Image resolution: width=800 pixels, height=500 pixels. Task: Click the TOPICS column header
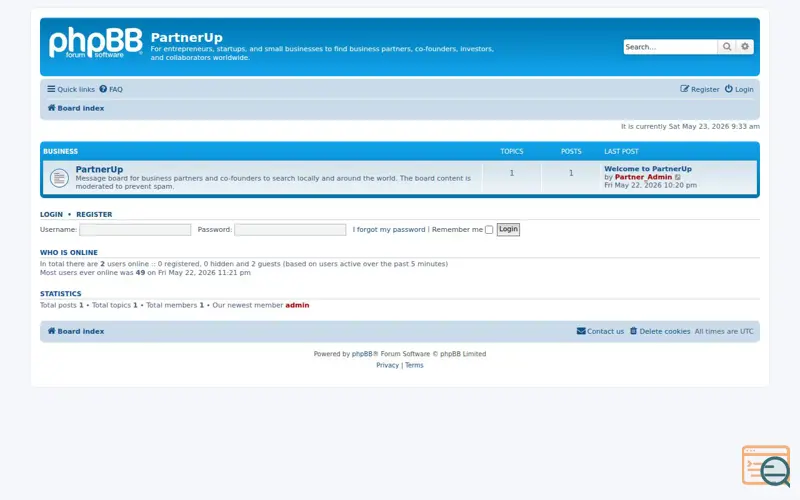512,152
